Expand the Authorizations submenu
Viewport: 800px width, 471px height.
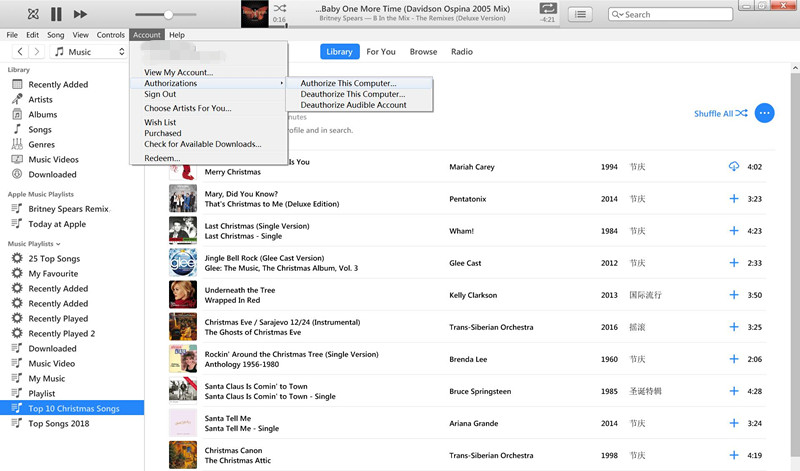point(208,83)
